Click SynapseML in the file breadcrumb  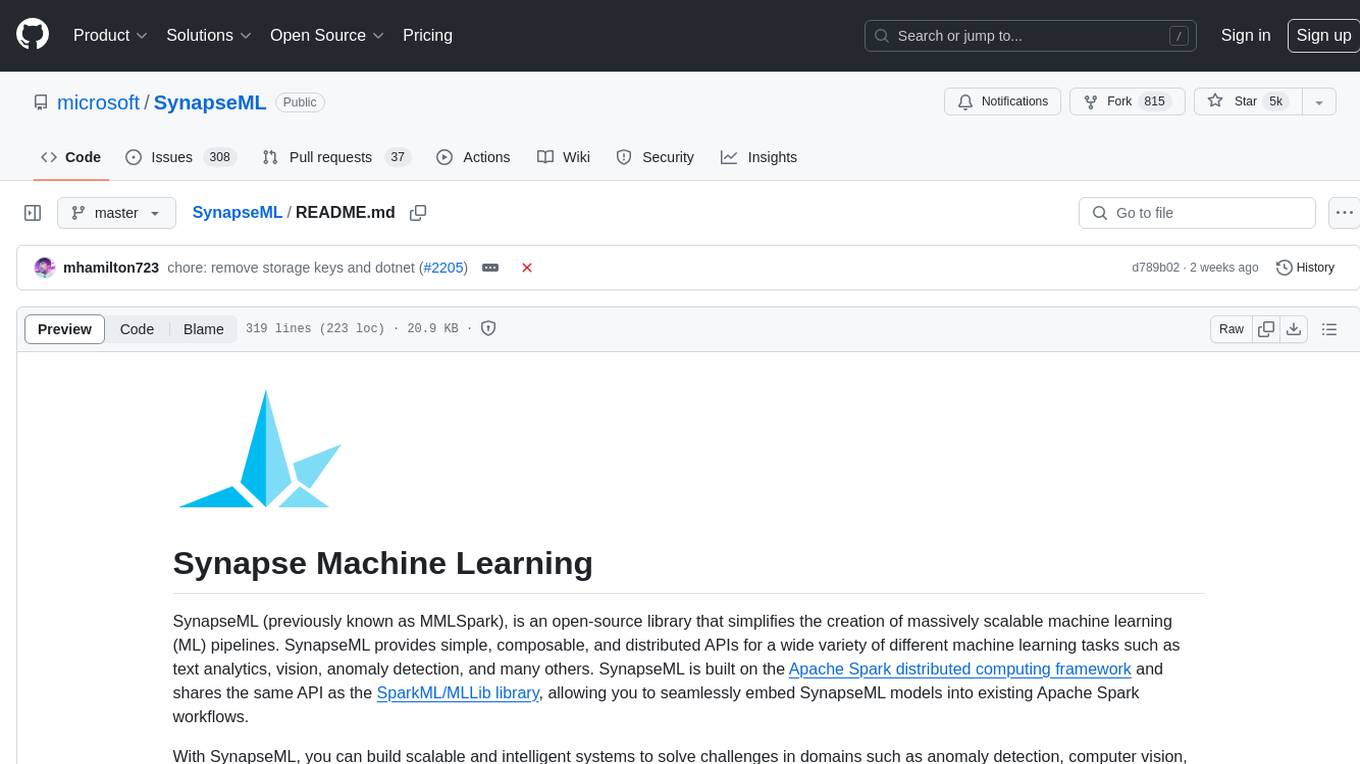[x=237, y=213]
